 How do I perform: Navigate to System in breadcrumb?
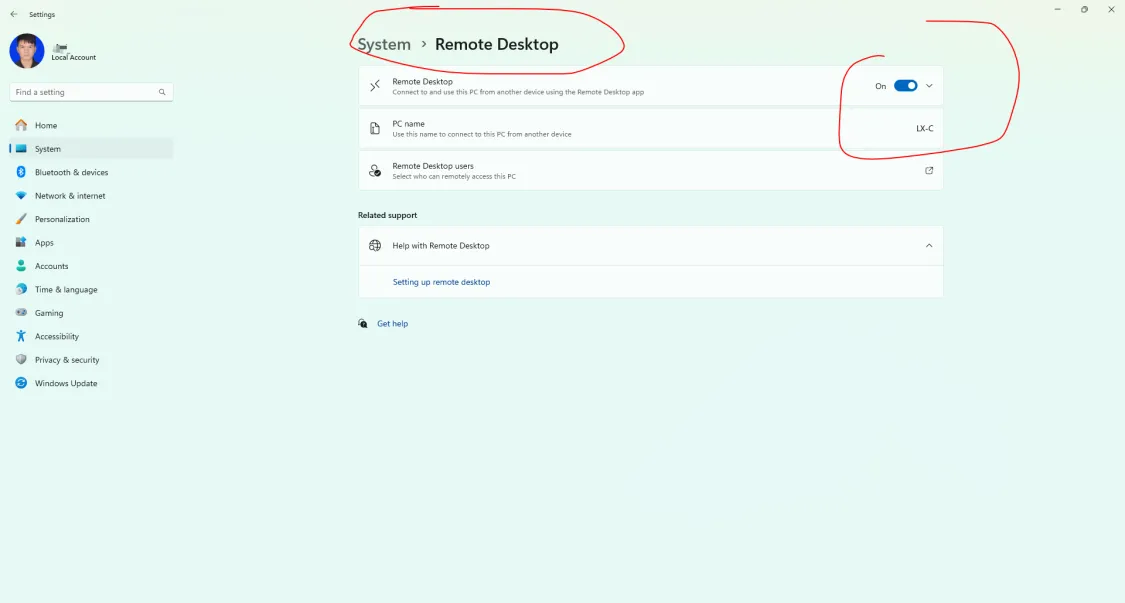point(384,45)
